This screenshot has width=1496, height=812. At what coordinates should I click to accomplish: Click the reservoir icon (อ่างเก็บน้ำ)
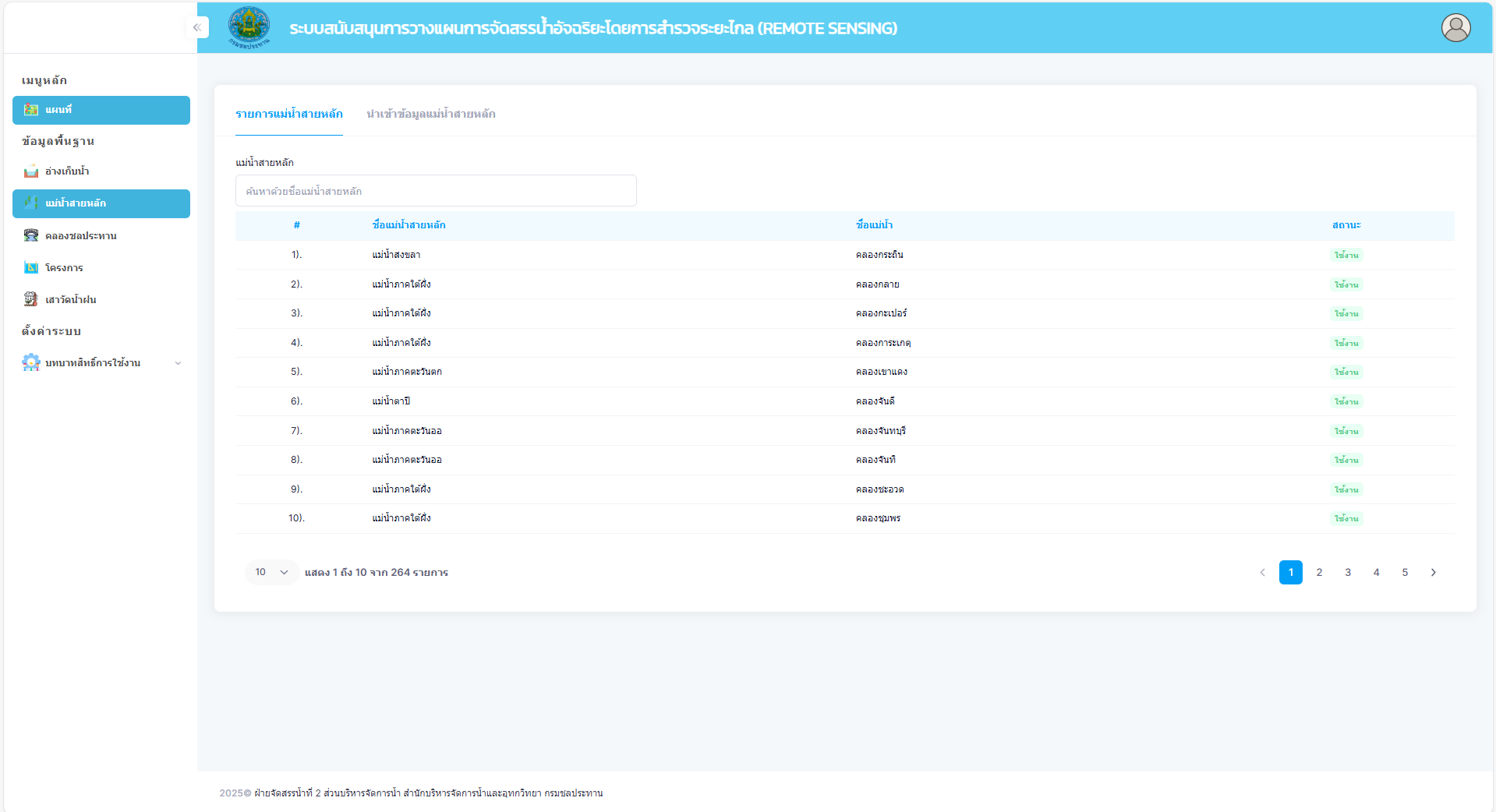[x=31, y=171]
